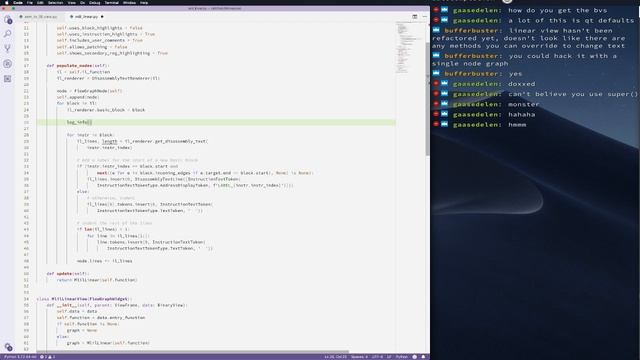Open notifications bell in status bar
This screenshot has width=640, height=360.
click(423, 357)
